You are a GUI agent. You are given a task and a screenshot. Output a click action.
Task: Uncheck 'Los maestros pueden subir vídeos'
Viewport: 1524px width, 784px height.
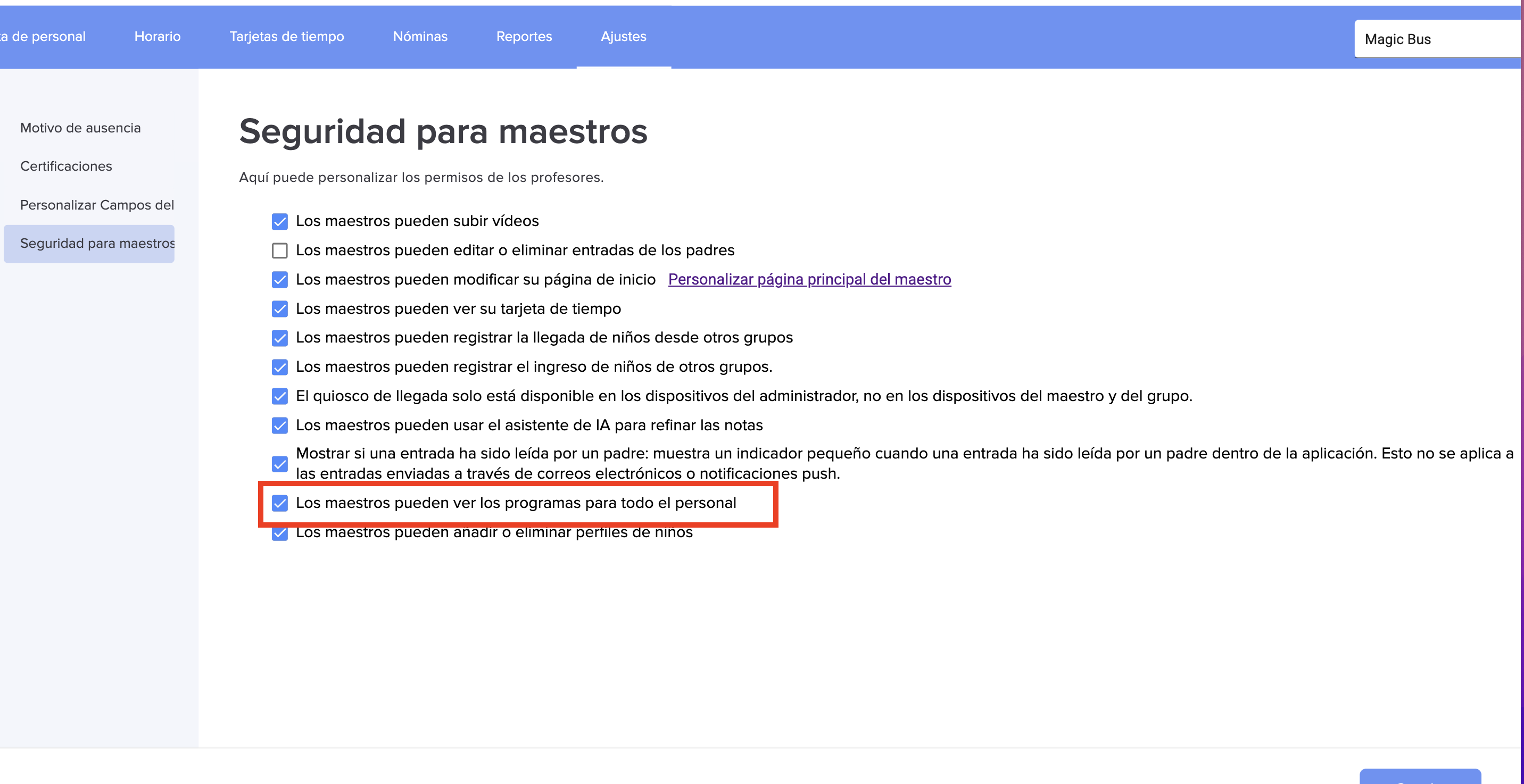click(280, 222)
